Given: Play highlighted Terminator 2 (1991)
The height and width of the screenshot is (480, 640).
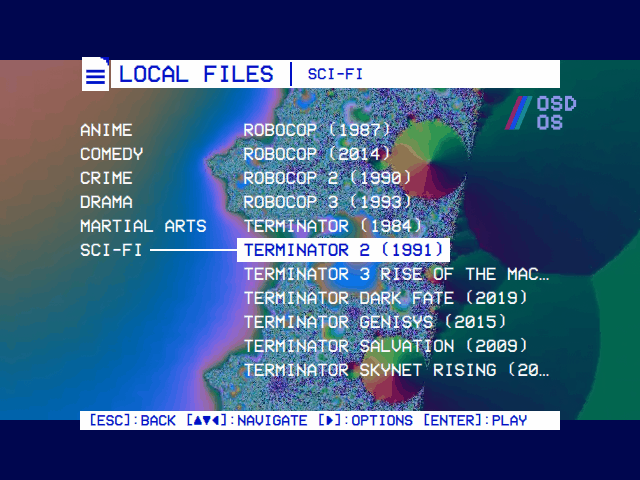Looking at the screenshot, I should [343, 250].
